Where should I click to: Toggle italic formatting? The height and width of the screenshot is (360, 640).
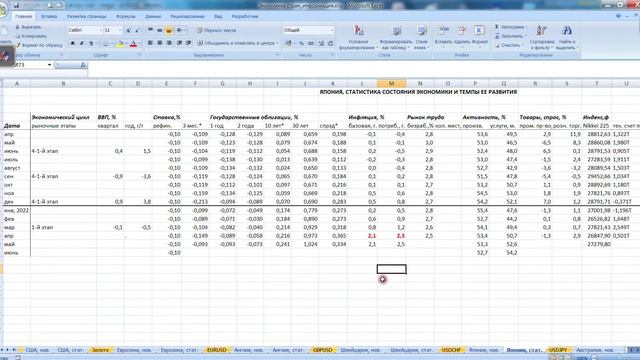point(82,43)
